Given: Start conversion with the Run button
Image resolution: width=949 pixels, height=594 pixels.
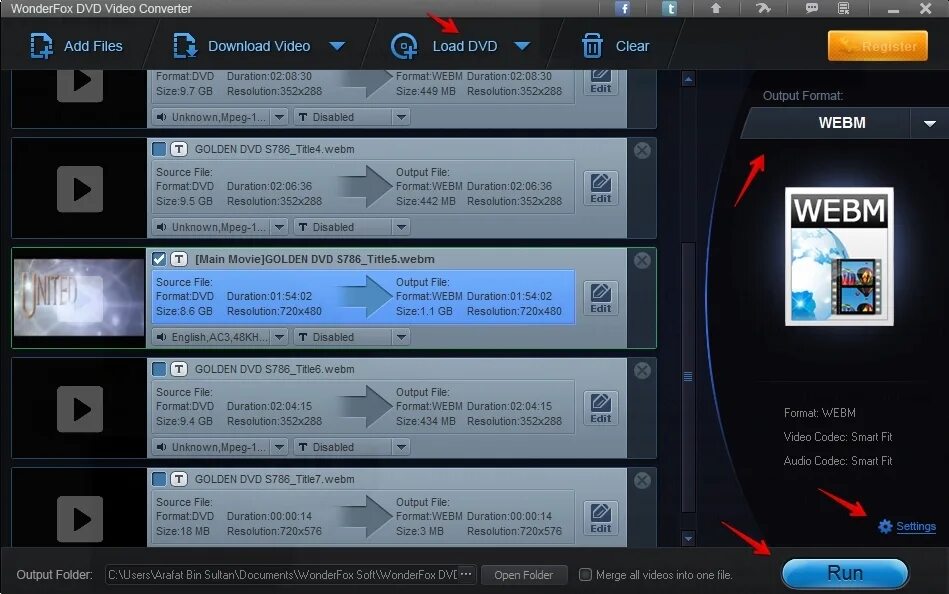Looking at the screenshot, I should pyautogui.click(x=845, y=573).
